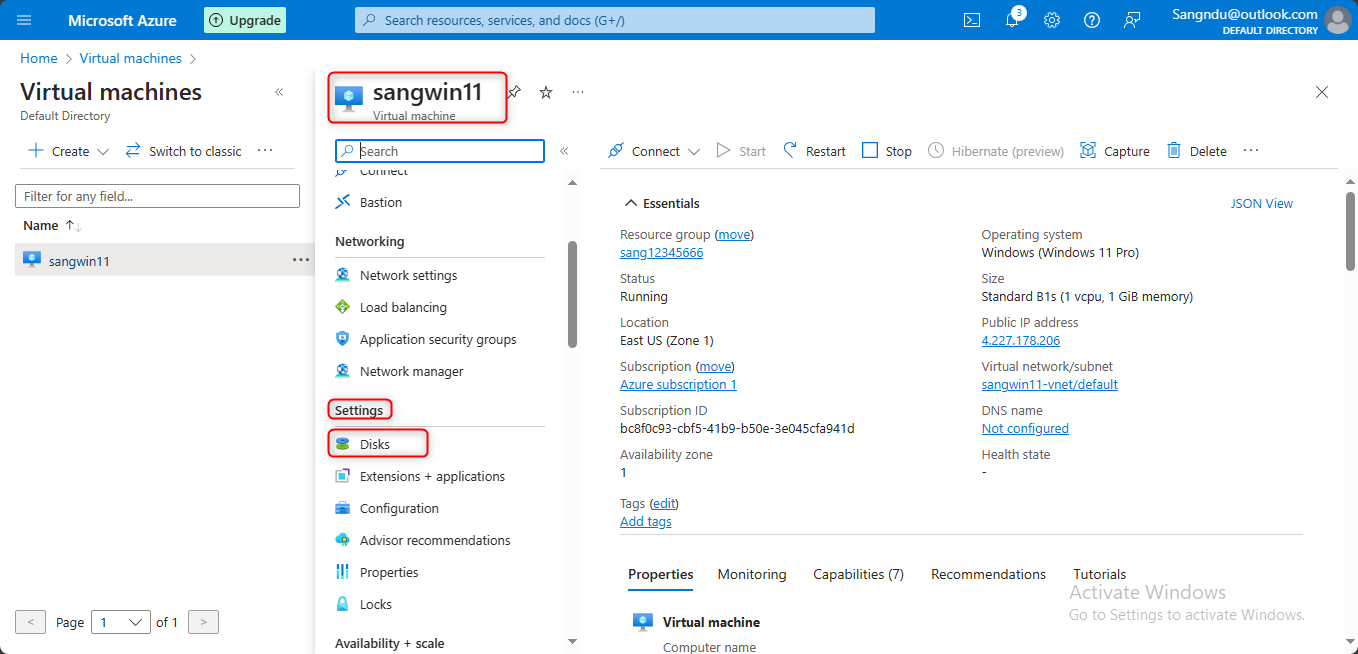Screen dimensions: 1358x654
Task: Open Bastion in the resource menu
Action: 380,202
